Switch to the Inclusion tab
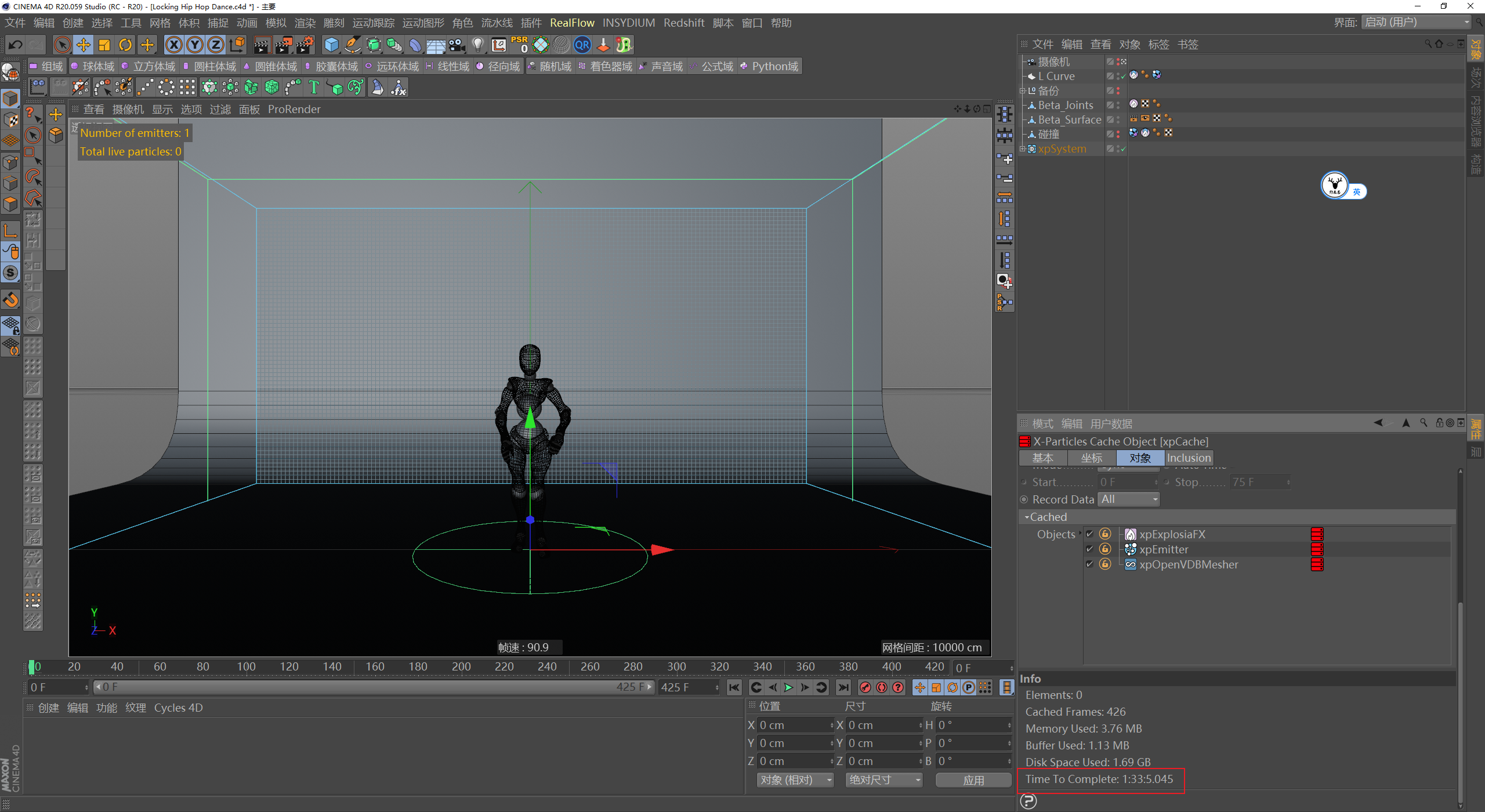The image size is (1485, 812). click(1188, 458)
